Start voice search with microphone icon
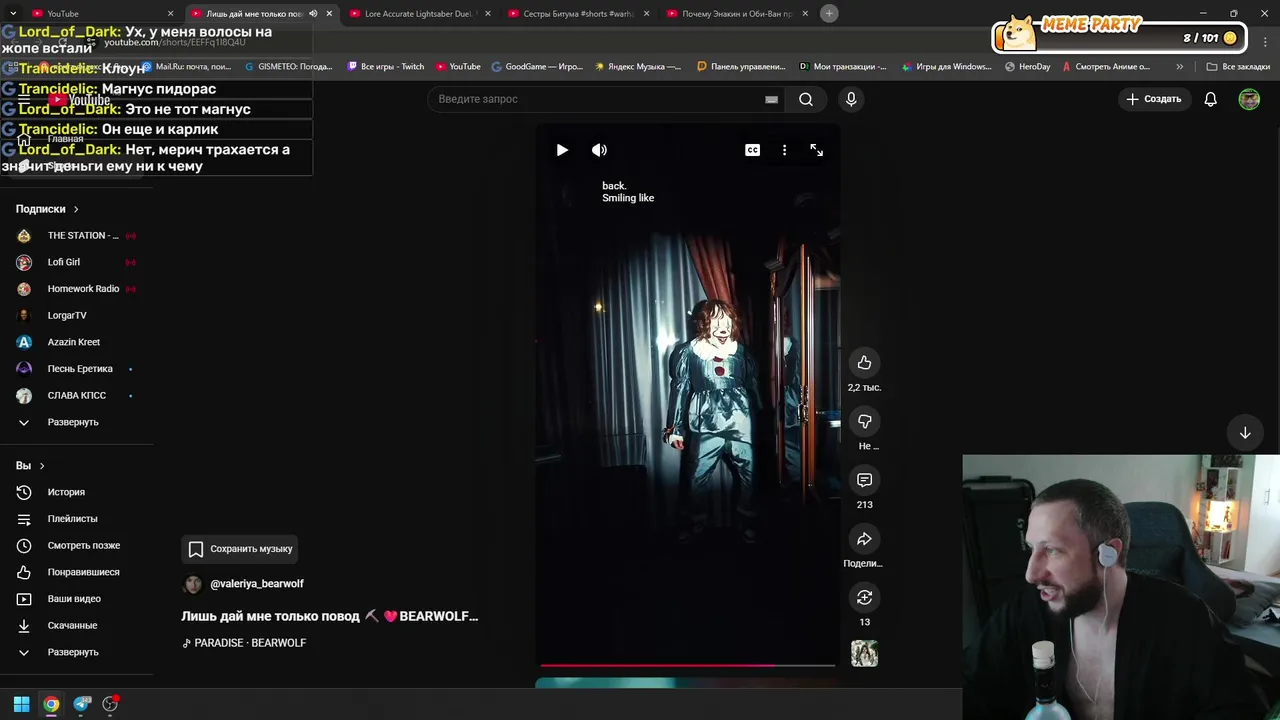The width and height of the screenshot is (1280, 720). pyautogui.click(x=851, y=99)
